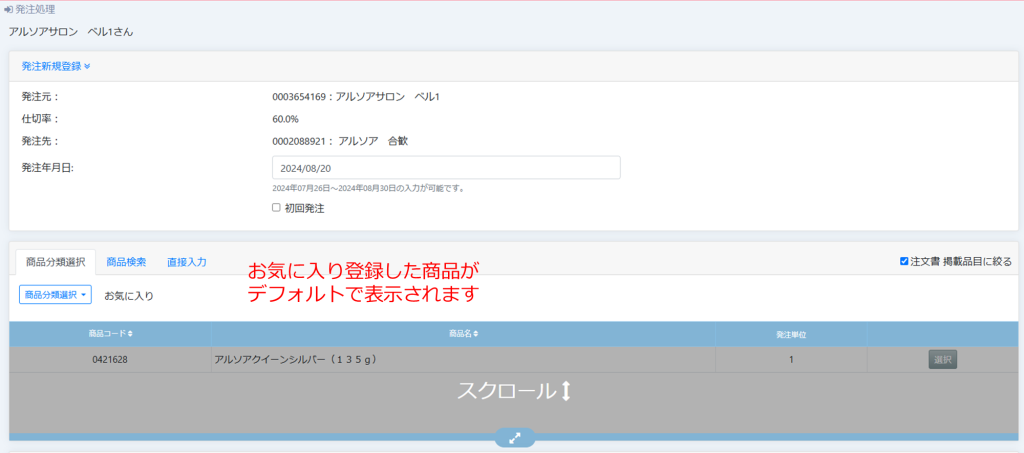
Task: Open the 商品分類選択 dropdown button
Action: point(55,295)
